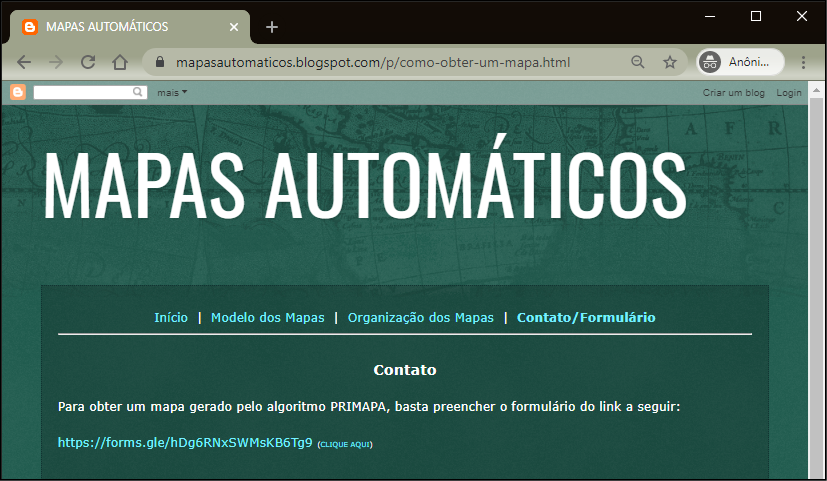Open the forms.gle form link
This screenshot has height=481, width=827.
[185, 442]
